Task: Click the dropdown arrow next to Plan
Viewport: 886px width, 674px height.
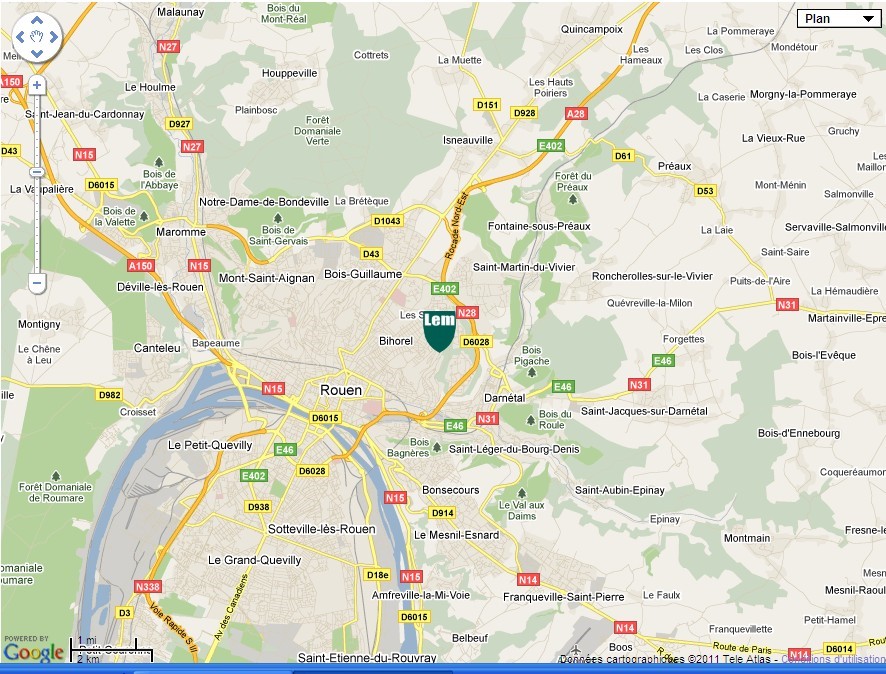Action: [866, 19]
